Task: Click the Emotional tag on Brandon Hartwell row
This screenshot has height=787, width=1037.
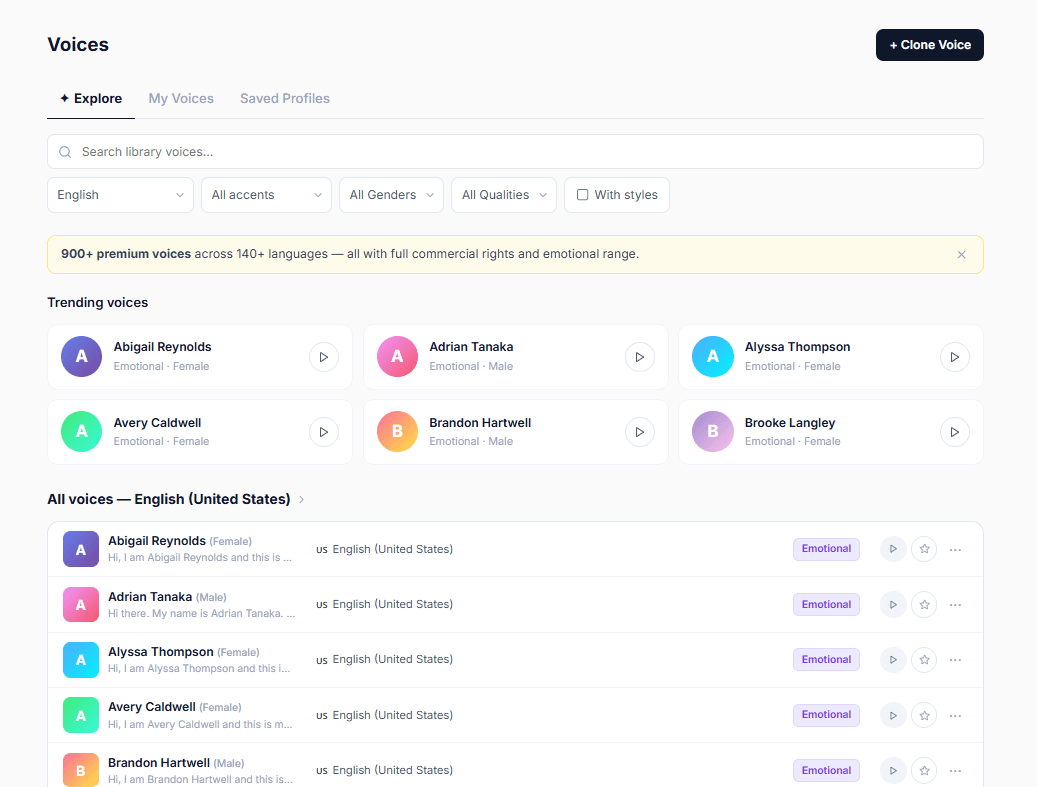Action: pyautogui.click(x=826, y=770)
